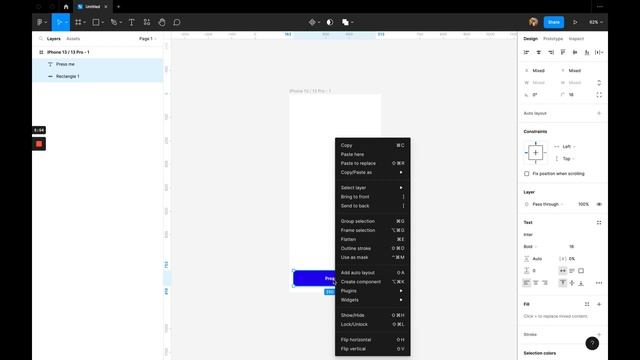Open the help question mark button
This screenshot has height=360, width=640.
(x=592, y=344)
